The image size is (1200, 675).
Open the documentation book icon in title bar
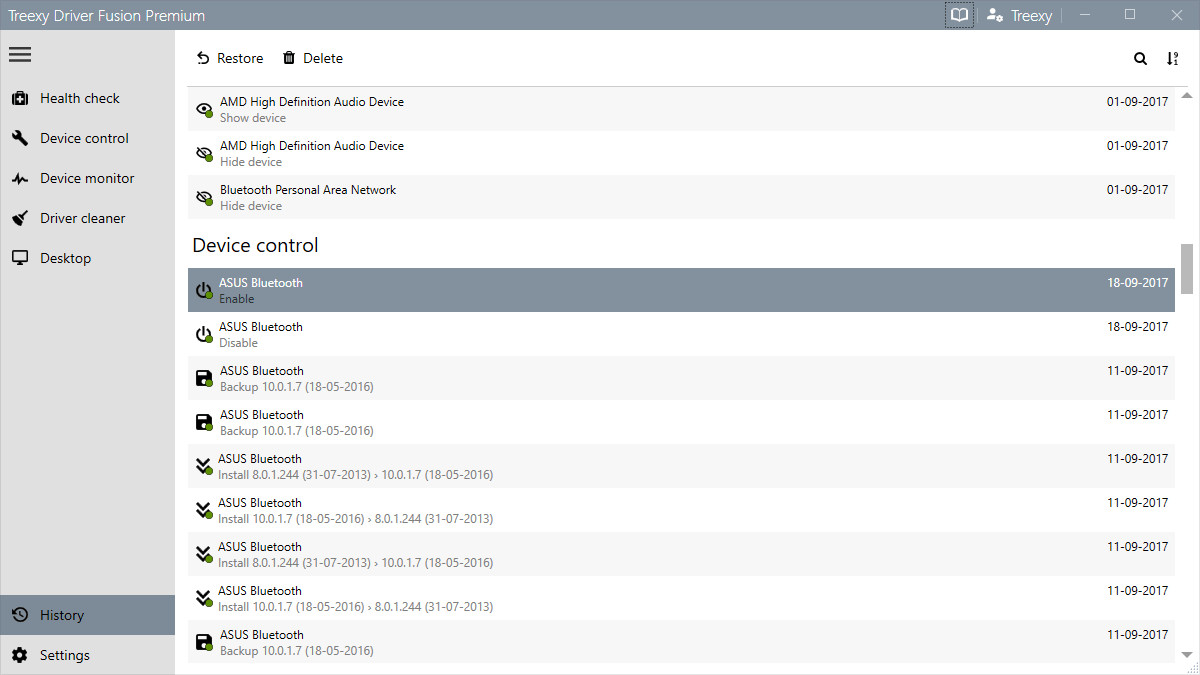[958, 15]
